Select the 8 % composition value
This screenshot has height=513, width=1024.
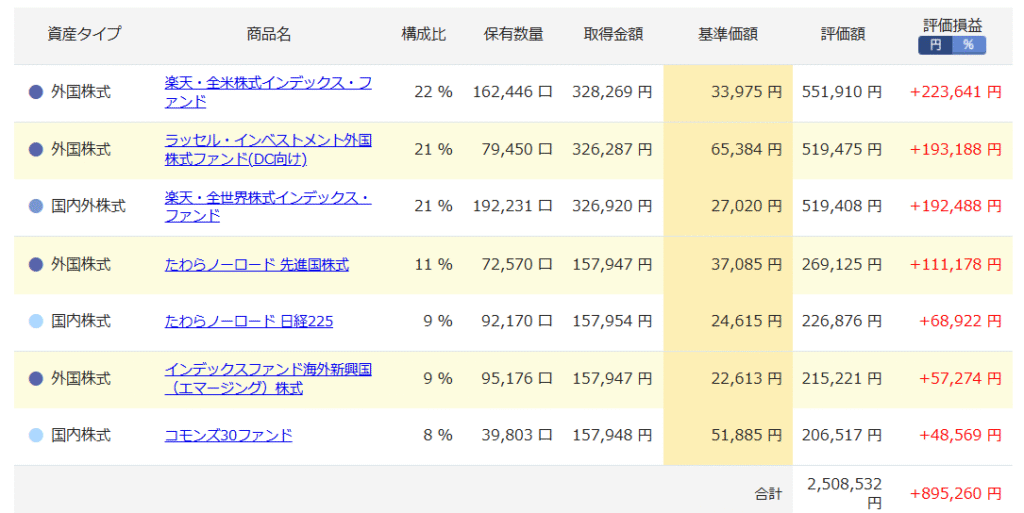coord(438,435)
